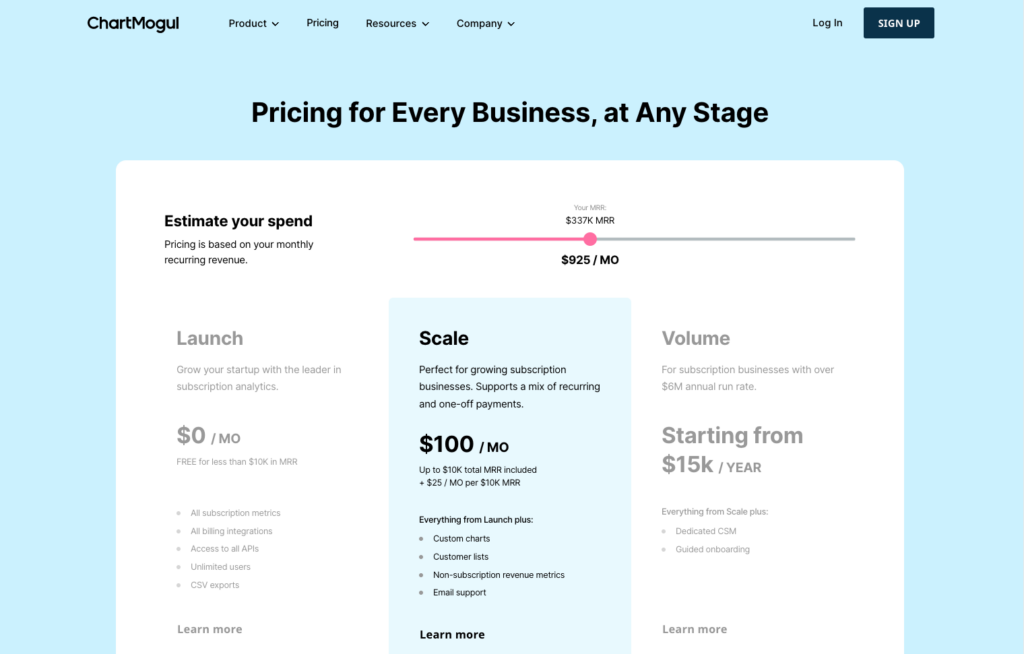Open Learn more under Volume plan
Screen dimensions: 1024x654
point(694,629)
